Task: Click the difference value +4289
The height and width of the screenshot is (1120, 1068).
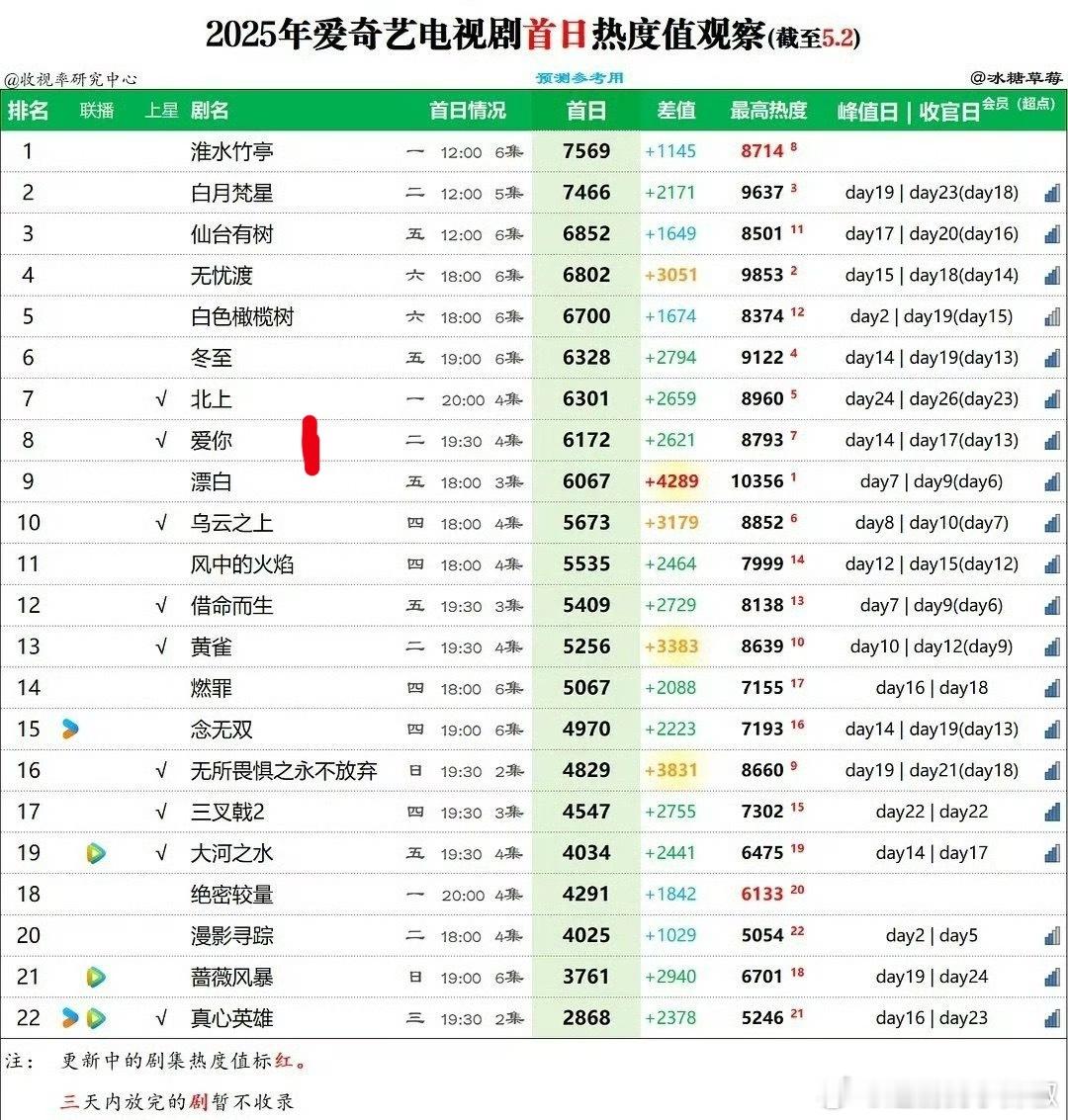Action: tap(671, 481)
